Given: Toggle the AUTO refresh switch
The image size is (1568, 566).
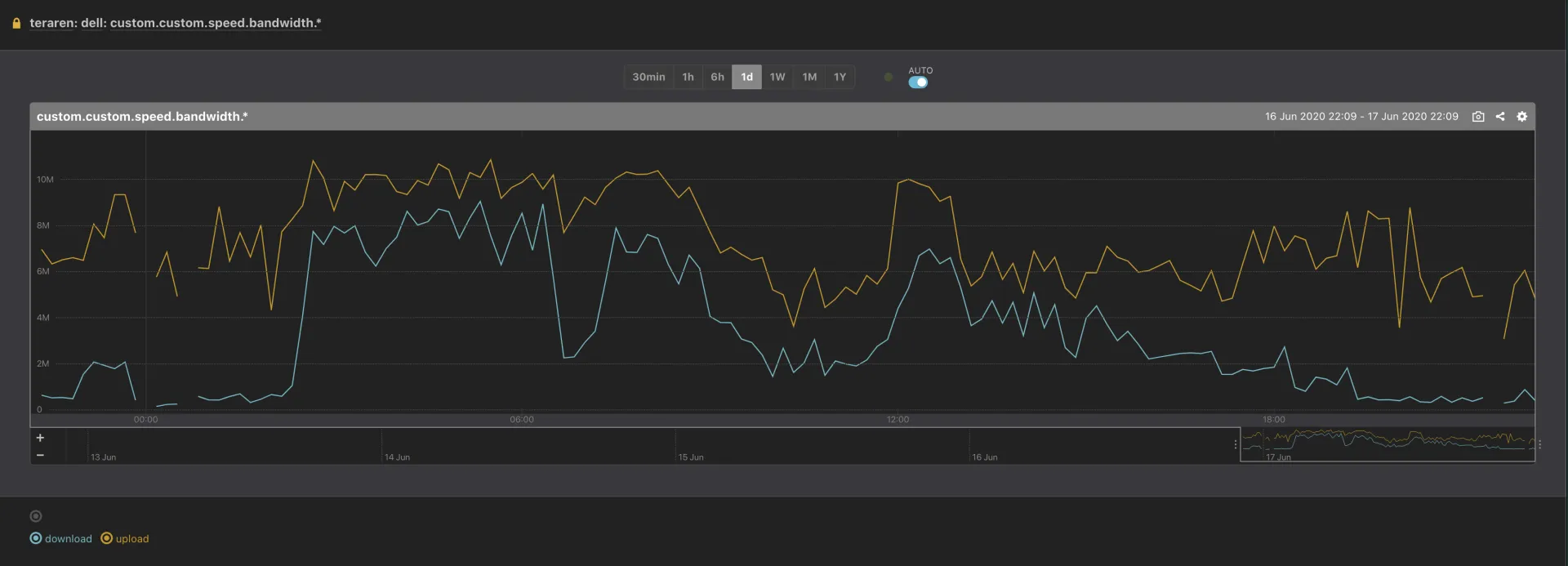Looking at the screenshot, I should [x=918, y=82].
